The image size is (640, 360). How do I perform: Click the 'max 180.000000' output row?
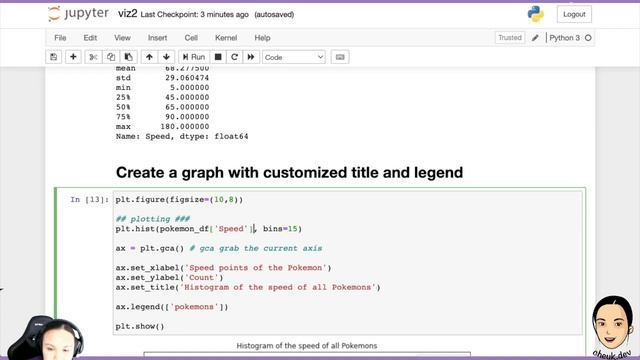[162, 127]
